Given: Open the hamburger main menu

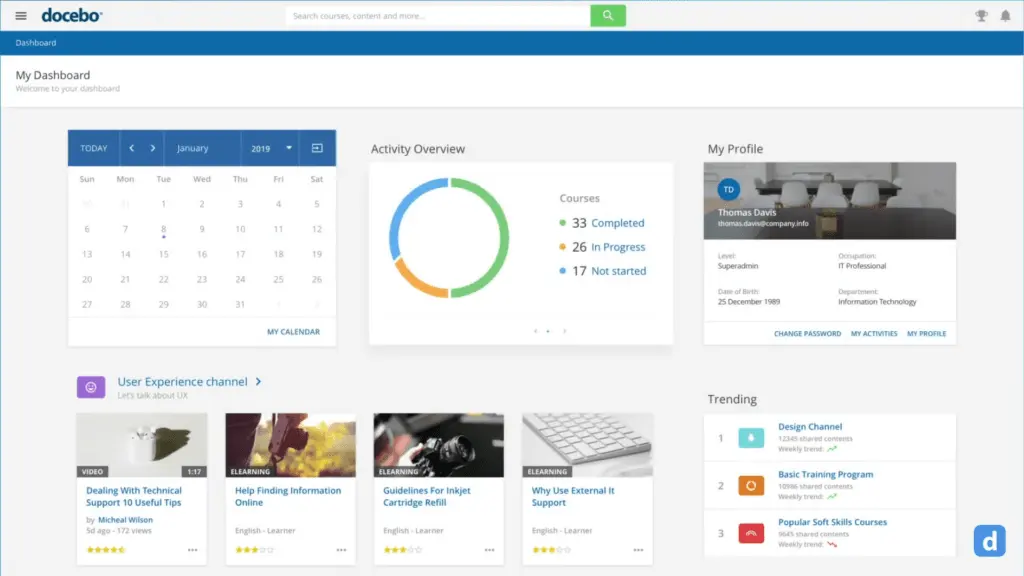Looking at the screenshot, I should [x=21, y=16].
